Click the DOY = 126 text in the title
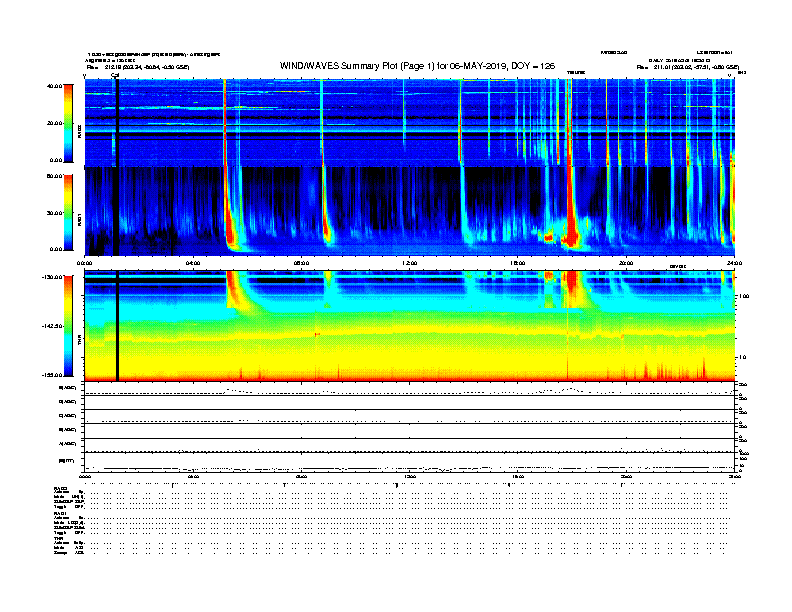The height and width of the screenshot is (612, 792). (533, 66)
